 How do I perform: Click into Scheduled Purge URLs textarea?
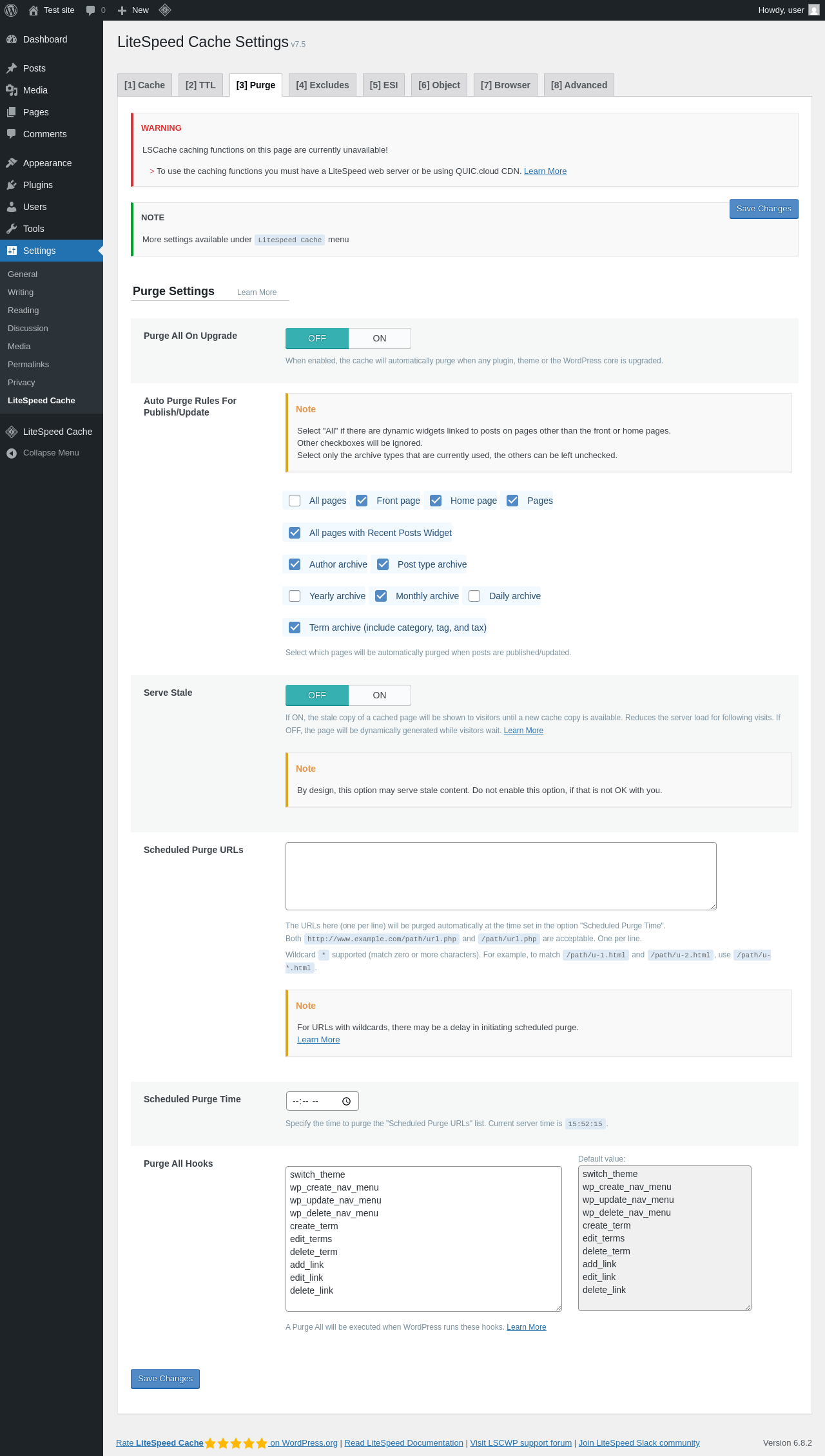click(x=501, y=876)
